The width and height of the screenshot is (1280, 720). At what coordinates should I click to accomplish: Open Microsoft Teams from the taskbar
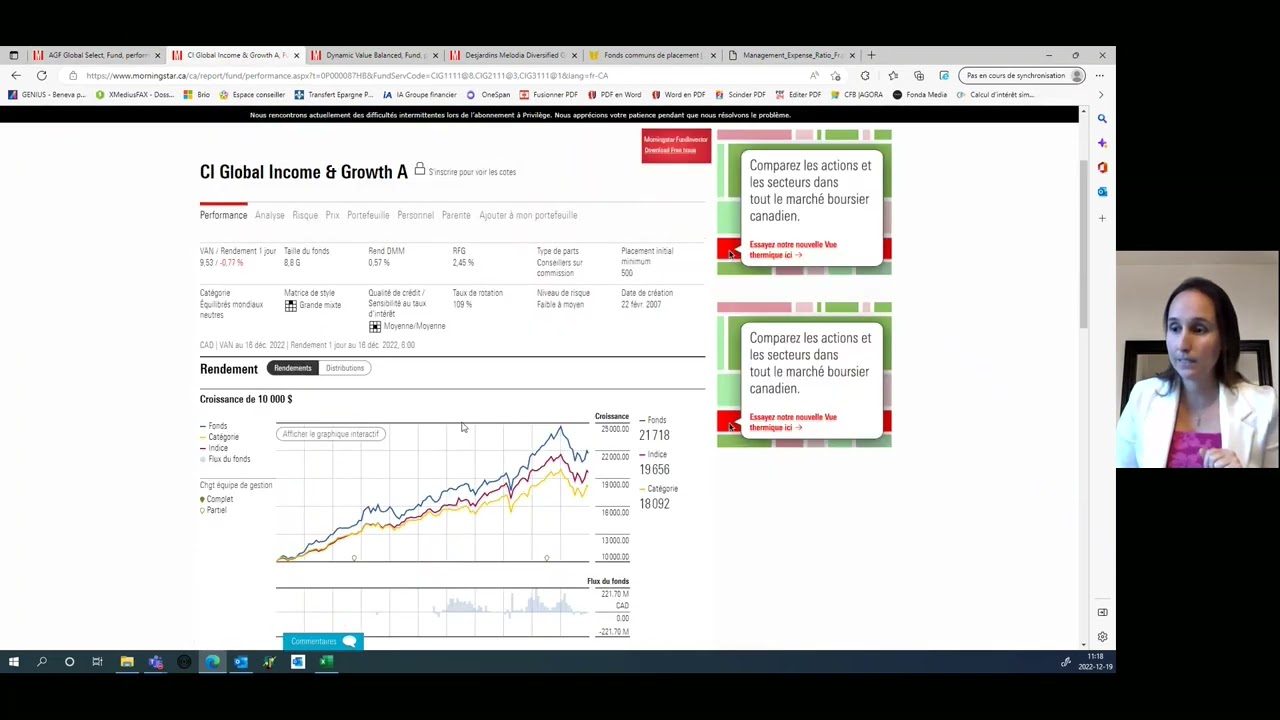point(155,661)
